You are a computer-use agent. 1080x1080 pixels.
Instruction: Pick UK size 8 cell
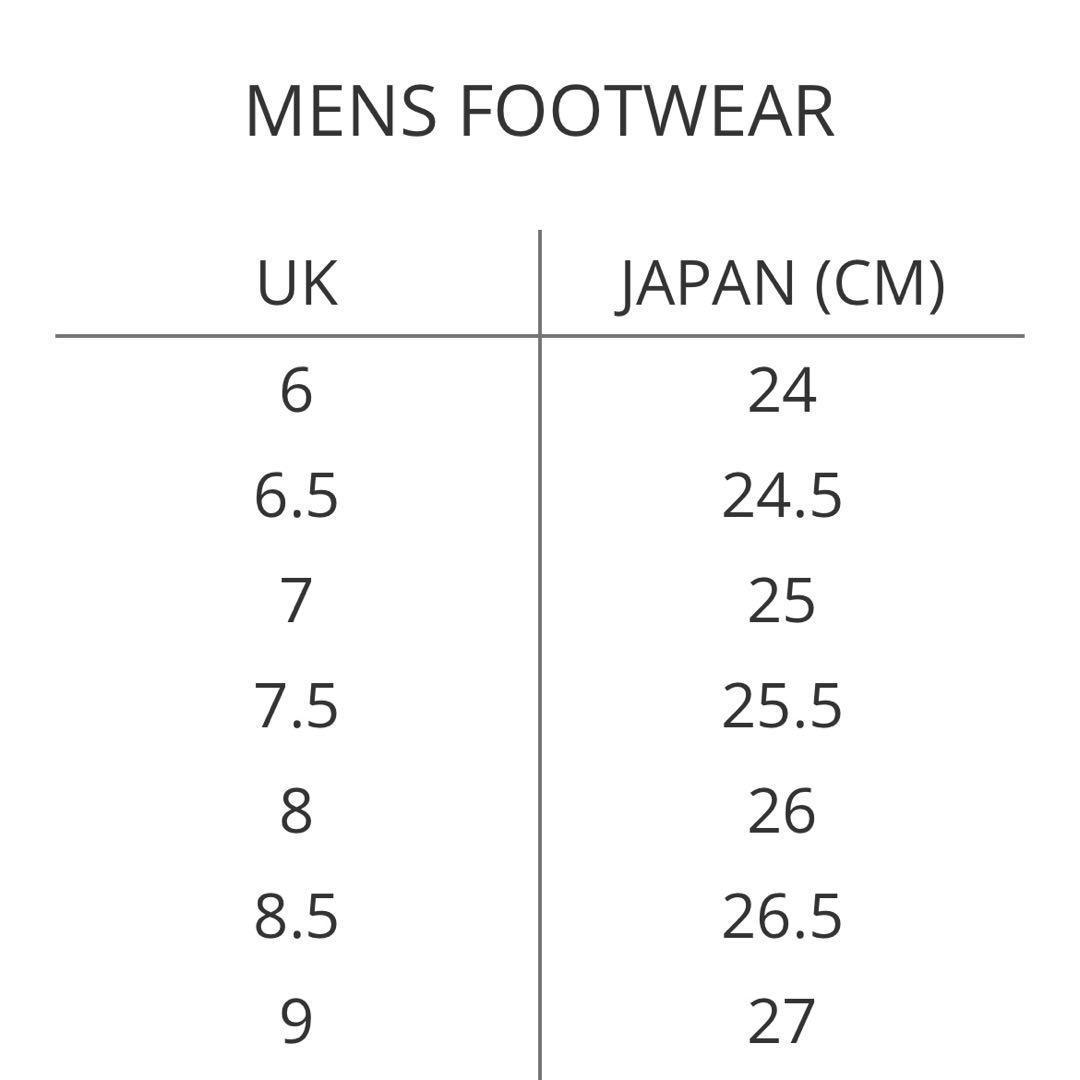tap(297, 812)
